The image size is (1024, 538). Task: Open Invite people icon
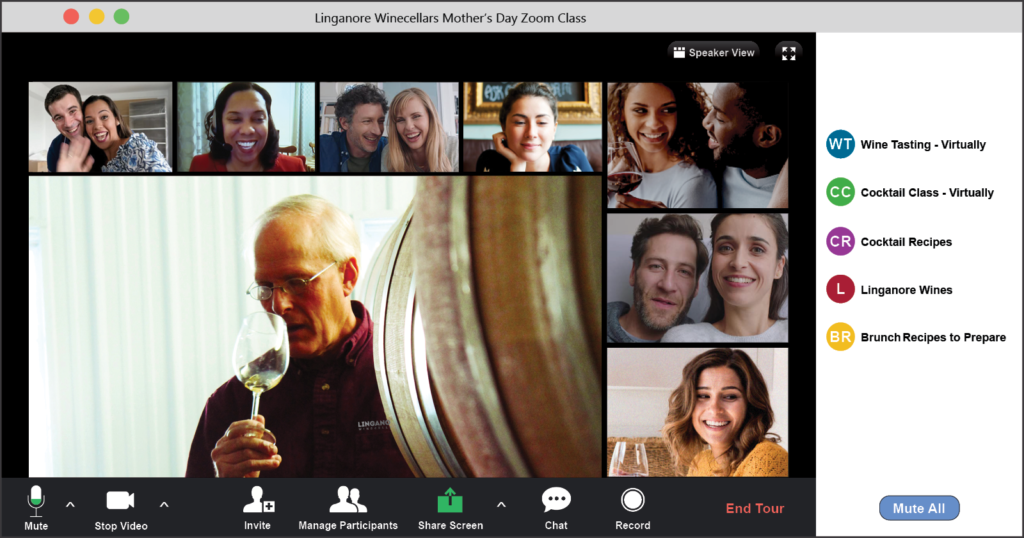[259, 499]
